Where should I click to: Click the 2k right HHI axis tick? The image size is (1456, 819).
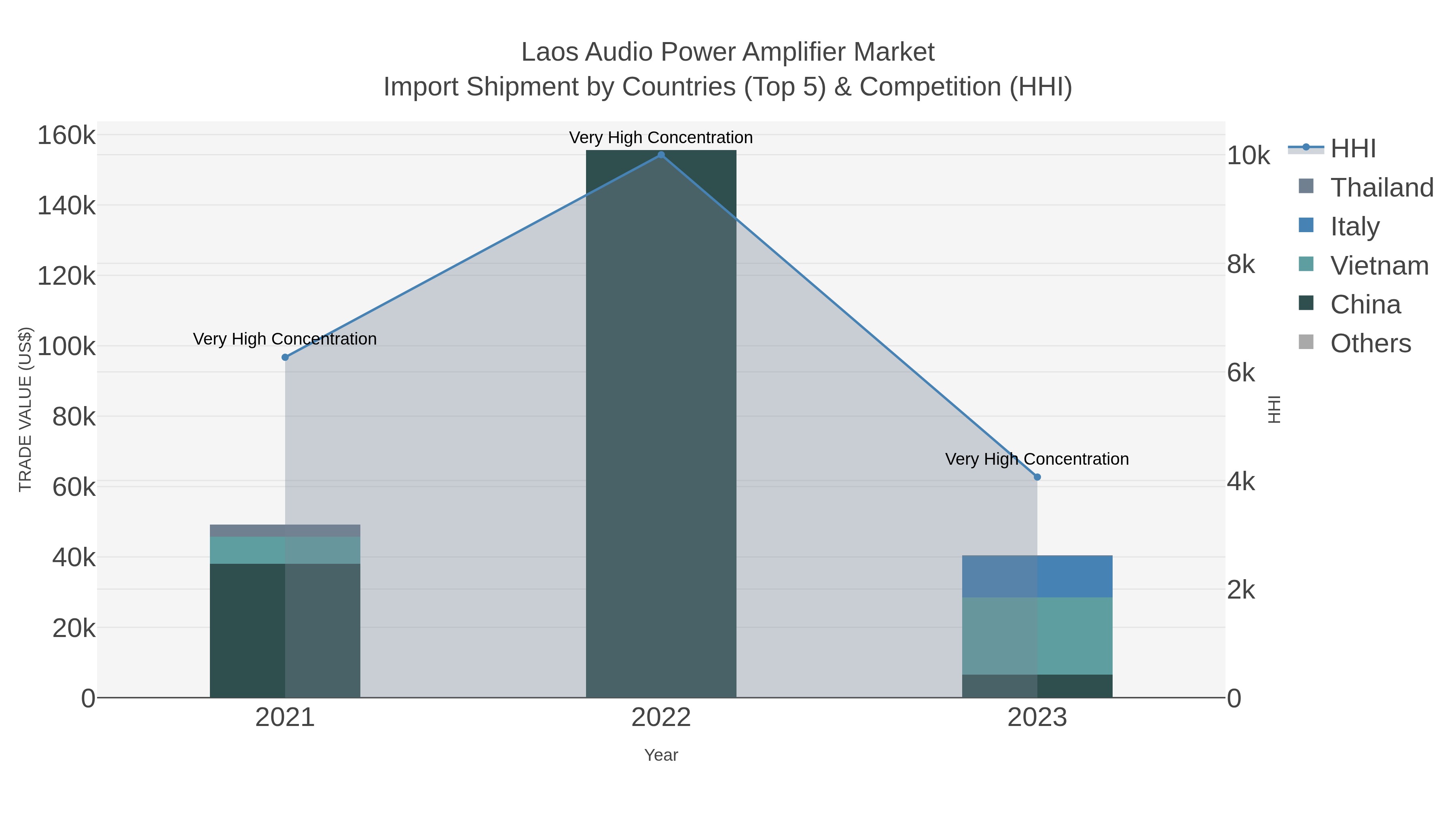[x=1241, y=590]
